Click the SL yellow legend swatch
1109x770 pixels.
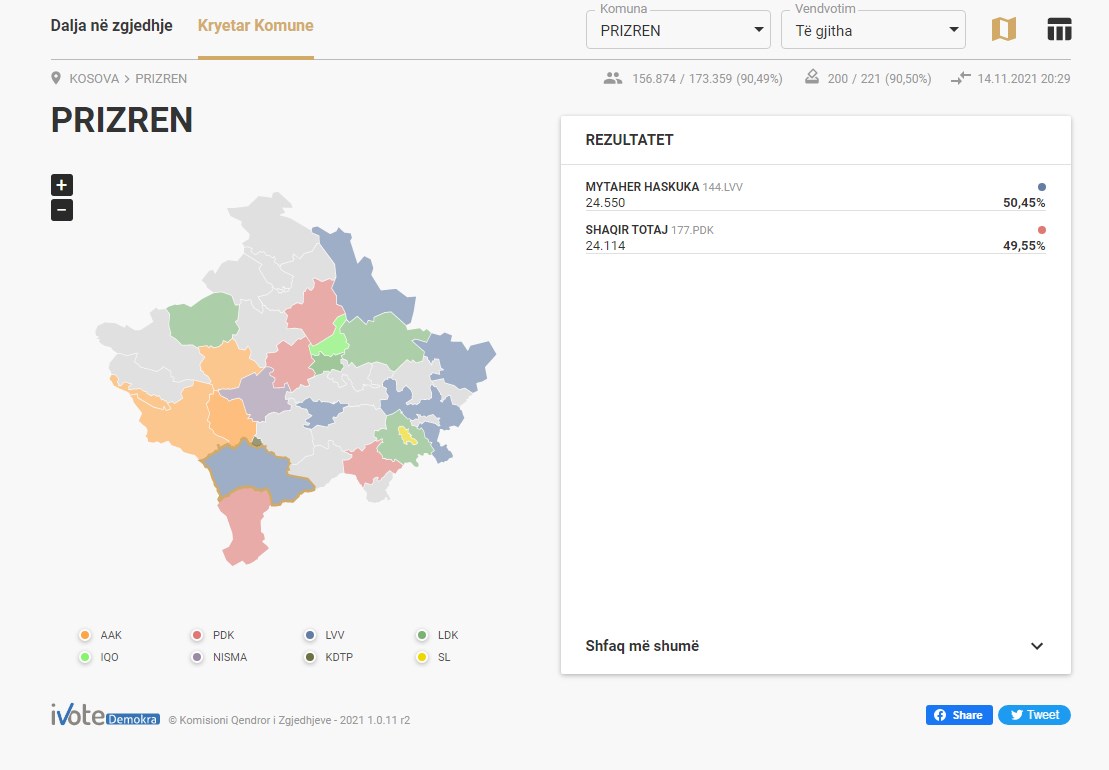tap(422, 657)
